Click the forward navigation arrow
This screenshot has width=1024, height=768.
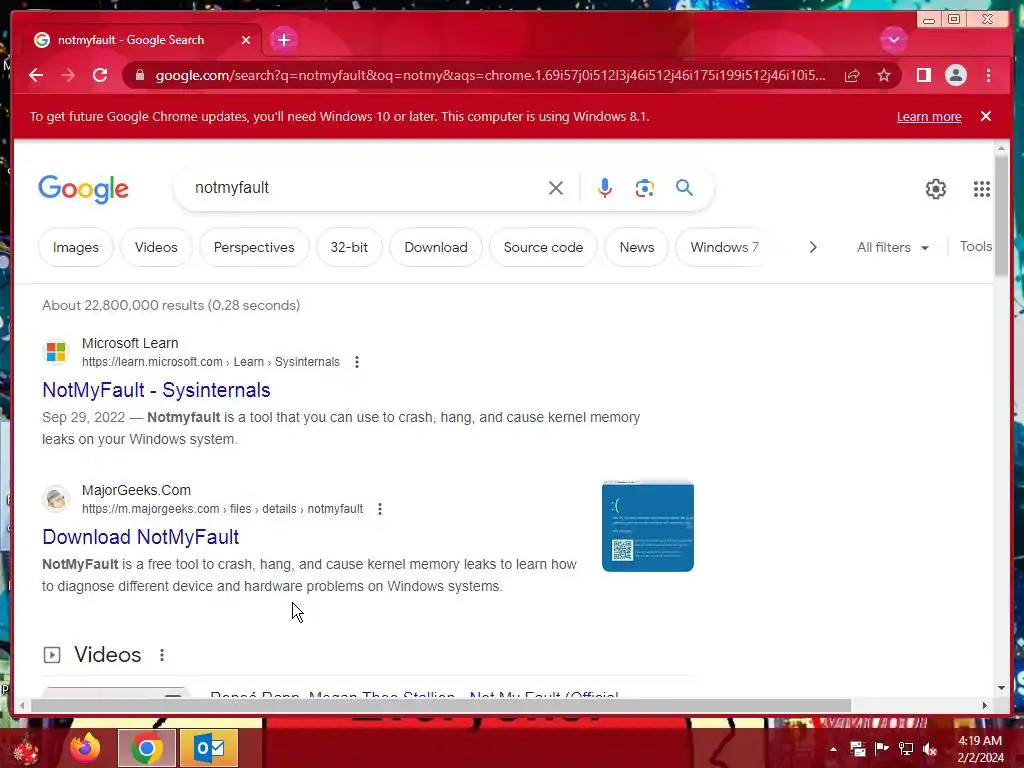[x=68, y=76]
